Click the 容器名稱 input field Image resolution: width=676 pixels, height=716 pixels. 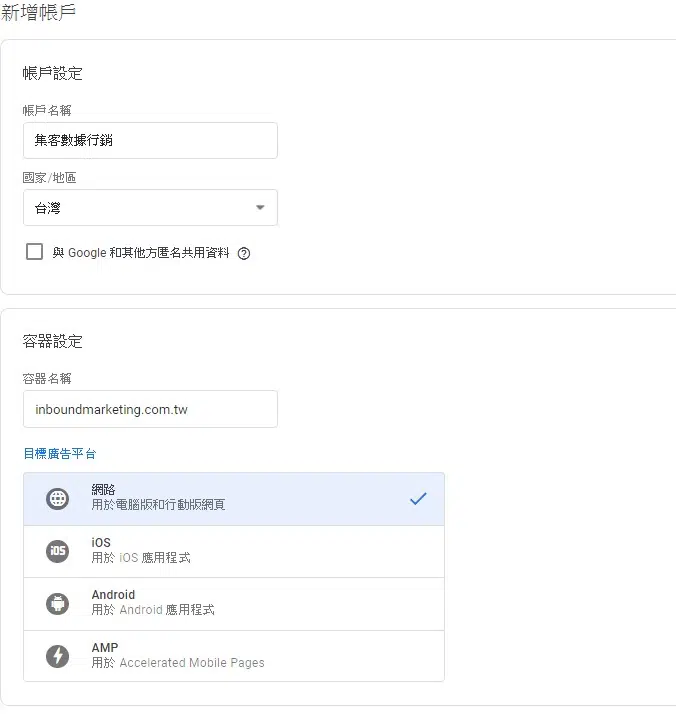click(x=150, y=409)
